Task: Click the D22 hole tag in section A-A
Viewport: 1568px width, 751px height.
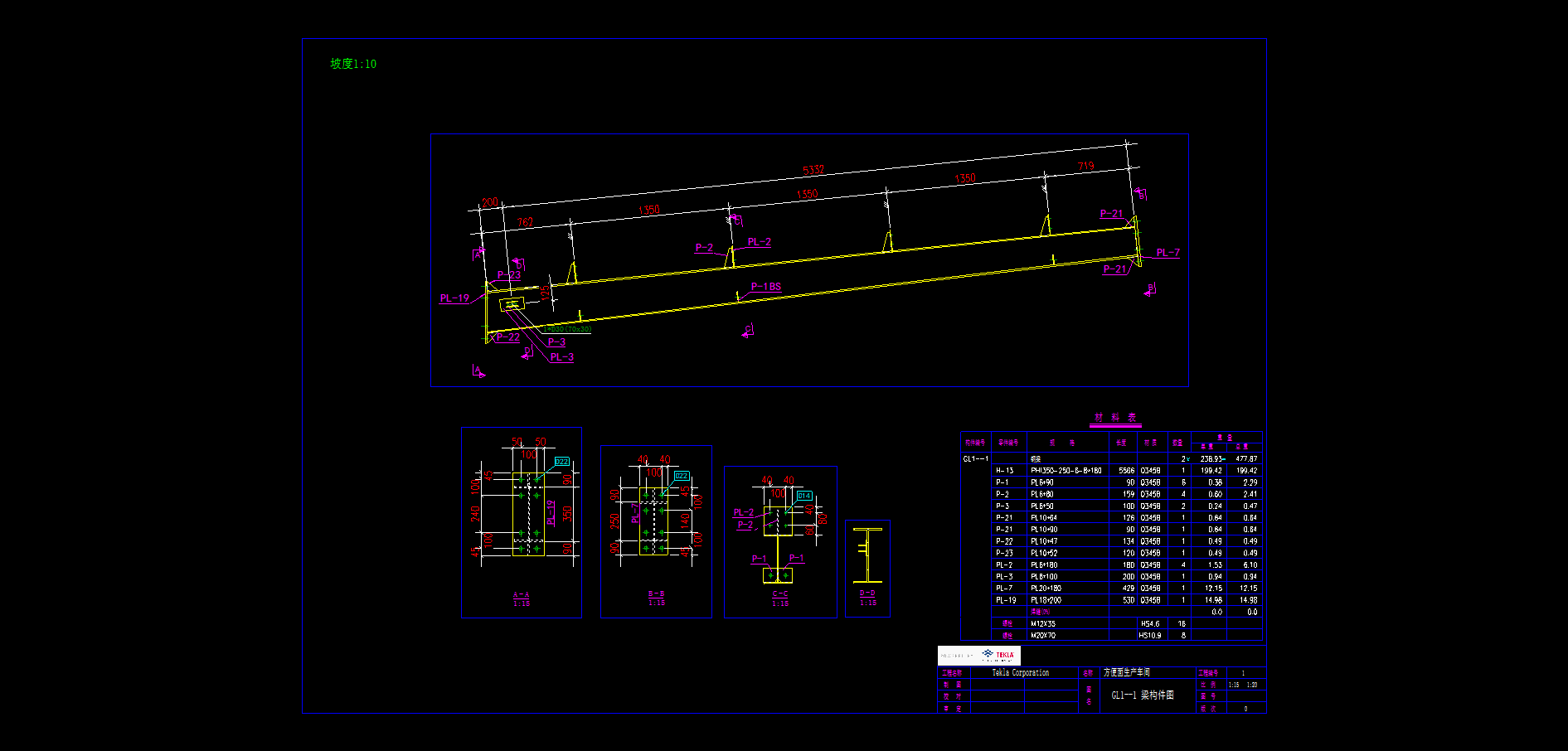Action: point(561,462)
